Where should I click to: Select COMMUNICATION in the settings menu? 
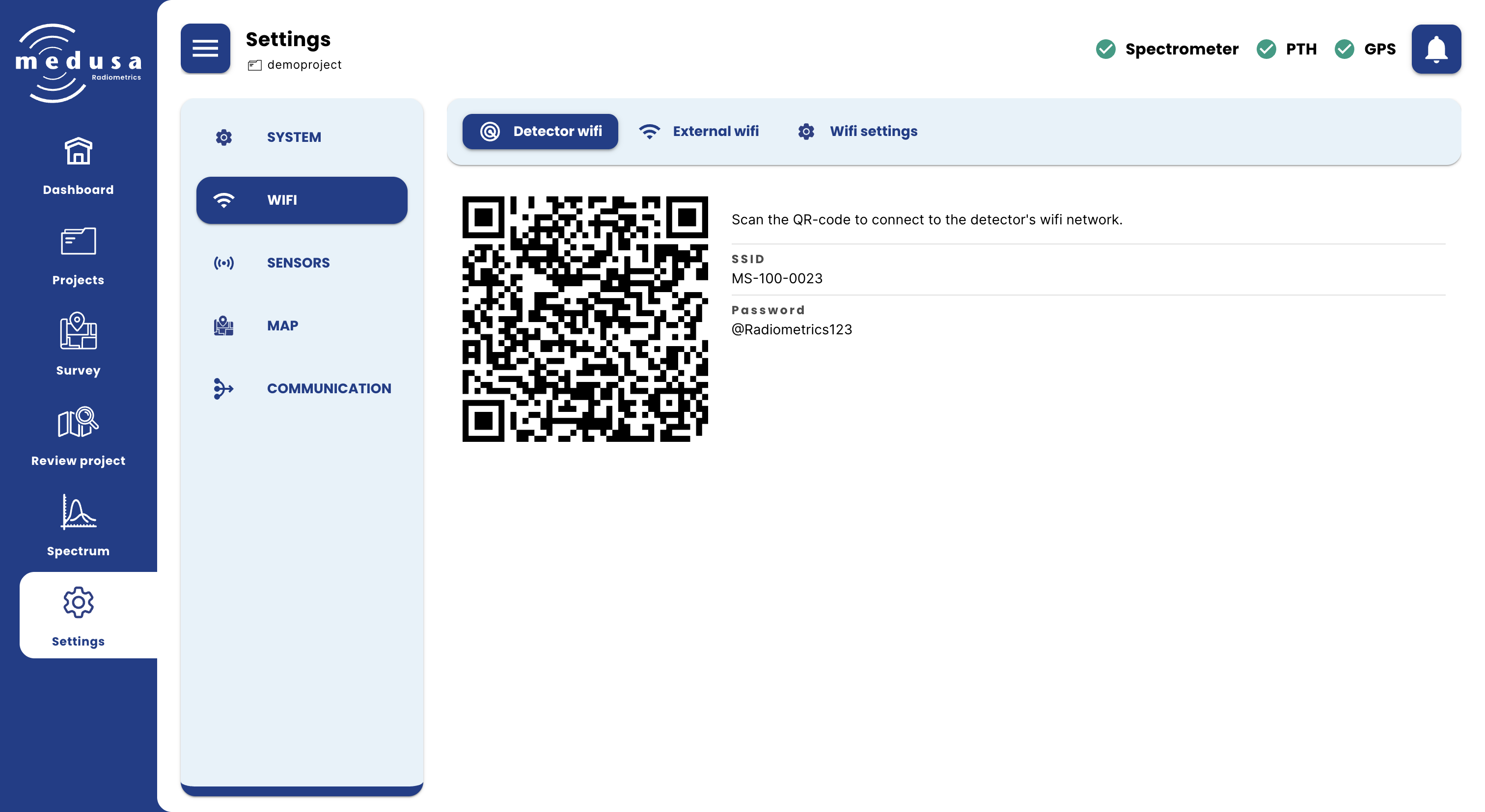302,388
